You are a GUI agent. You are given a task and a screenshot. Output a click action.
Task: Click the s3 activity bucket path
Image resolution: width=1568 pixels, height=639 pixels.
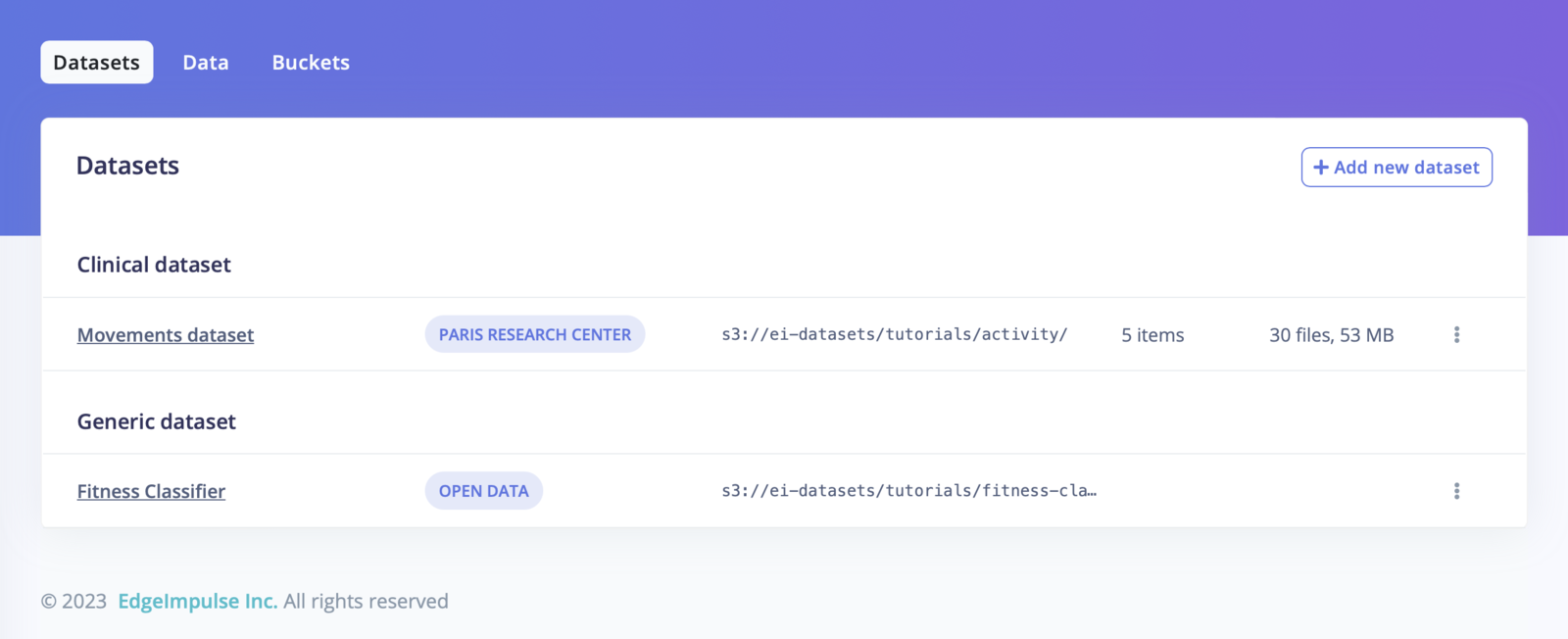click(x=895, y=334)
